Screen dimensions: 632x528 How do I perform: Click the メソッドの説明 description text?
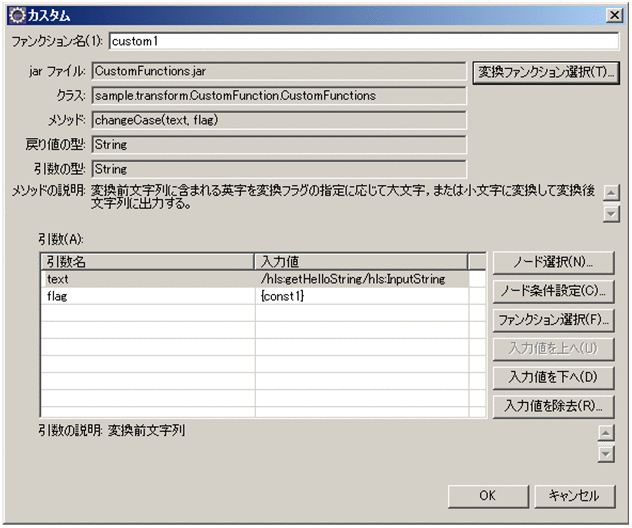(x=343, y=197)
